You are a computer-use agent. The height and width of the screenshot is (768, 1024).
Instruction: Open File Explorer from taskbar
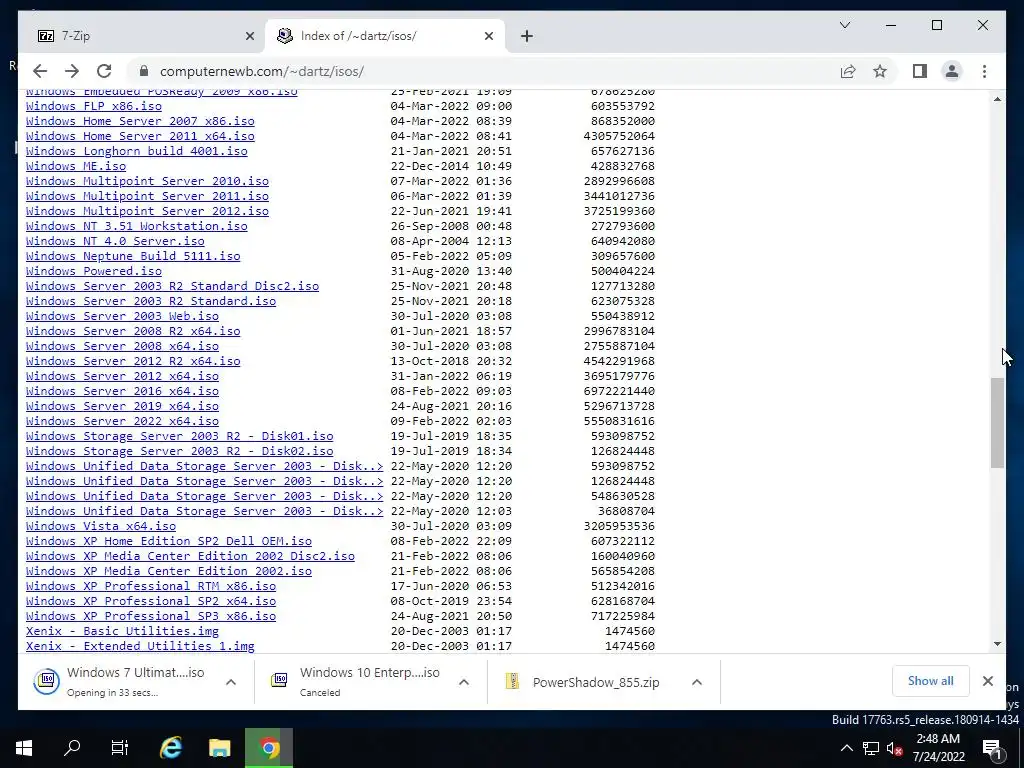pyautogui.click(x=219, y=748)
